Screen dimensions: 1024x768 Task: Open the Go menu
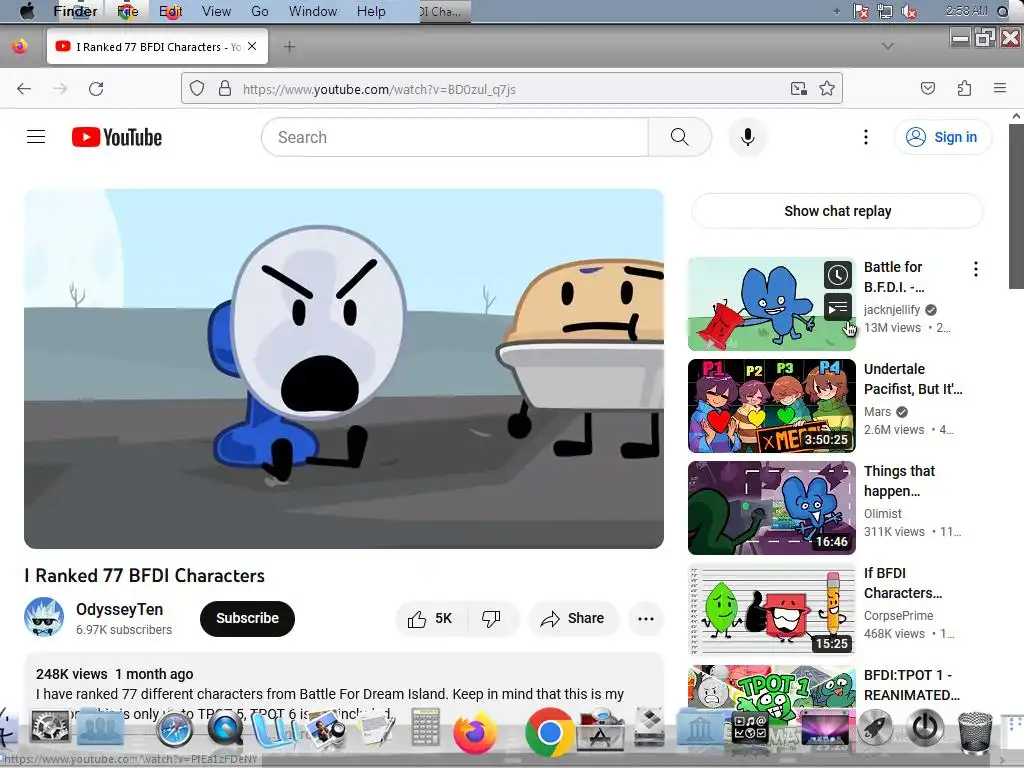tap(259, 11)
